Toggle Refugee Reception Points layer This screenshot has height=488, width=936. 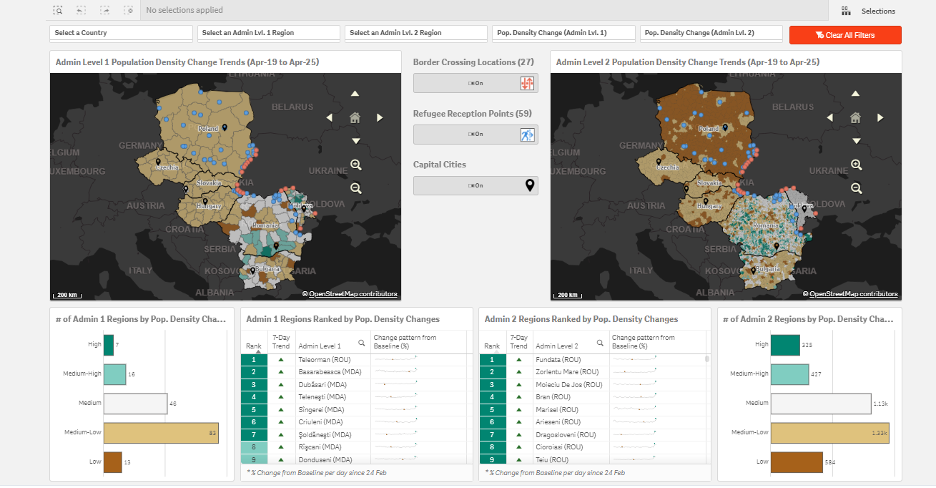pos(475,134)
